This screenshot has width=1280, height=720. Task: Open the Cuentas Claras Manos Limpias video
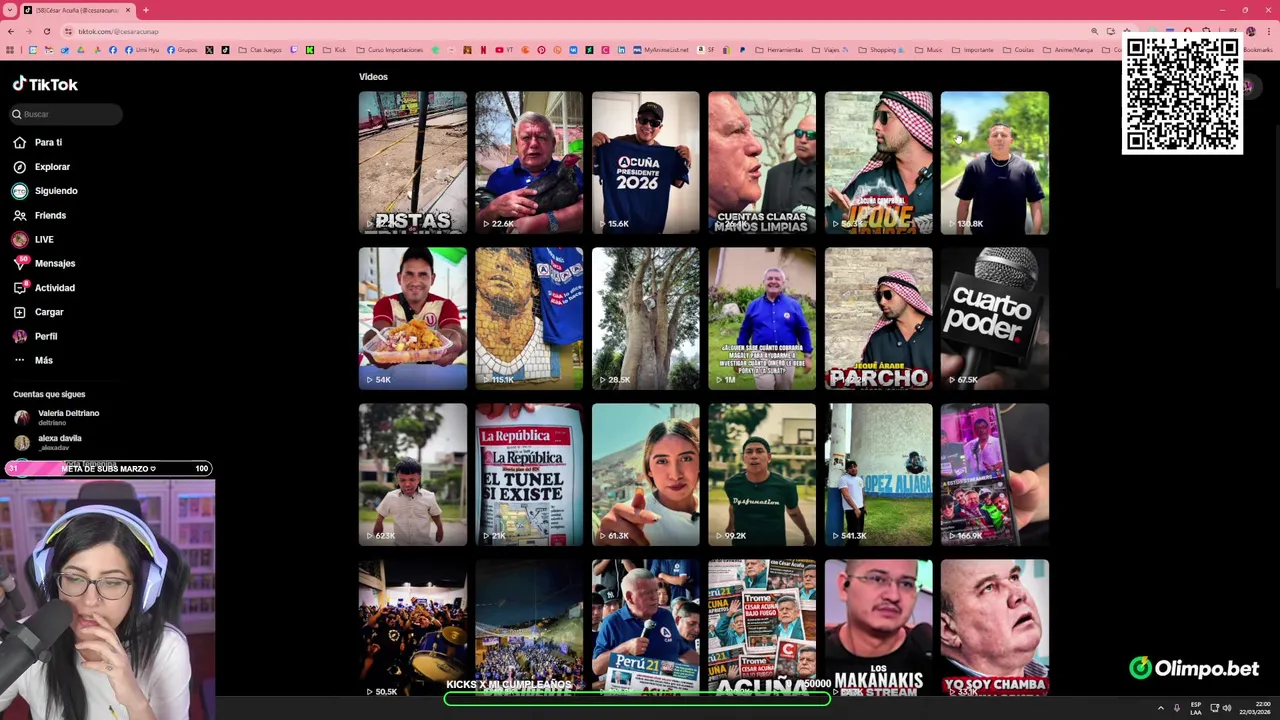[762, 163]
